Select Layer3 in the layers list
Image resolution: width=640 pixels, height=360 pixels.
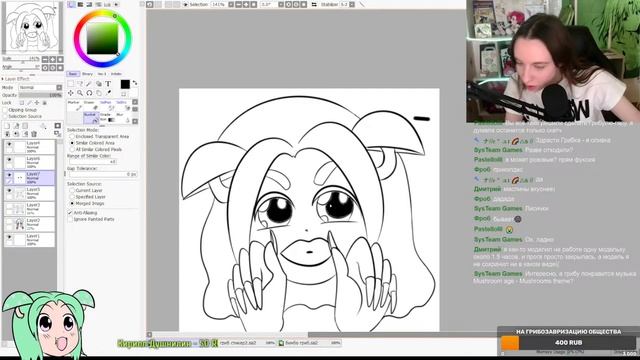point(29,209)
